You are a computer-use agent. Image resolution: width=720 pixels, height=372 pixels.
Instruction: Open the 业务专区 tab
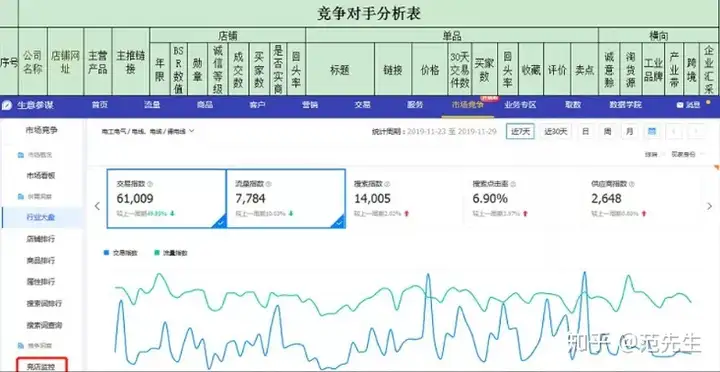point(520,105)
